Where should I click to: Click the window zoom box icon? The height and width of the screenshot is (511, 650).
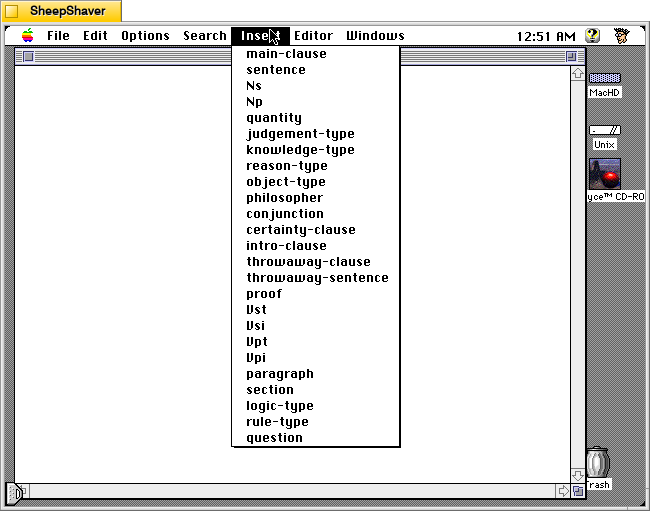pyautogui.click(x=571, y=56)
